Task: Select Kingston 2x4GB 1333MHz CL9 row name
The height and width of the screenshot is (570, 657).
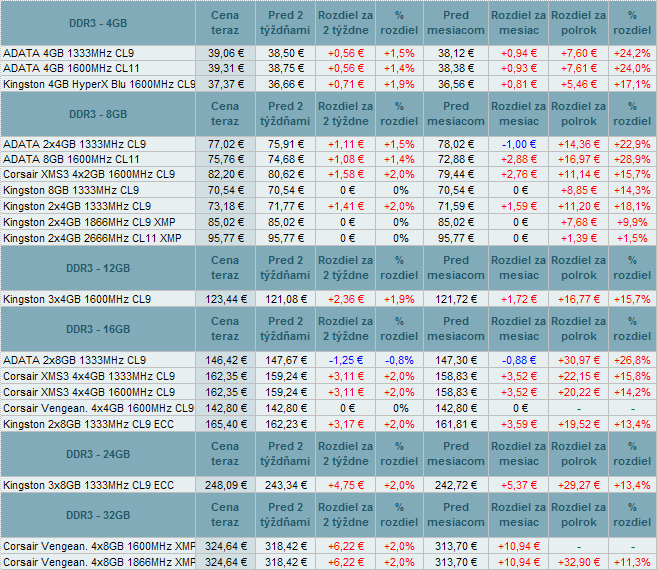Action: (x=77, y=206)
